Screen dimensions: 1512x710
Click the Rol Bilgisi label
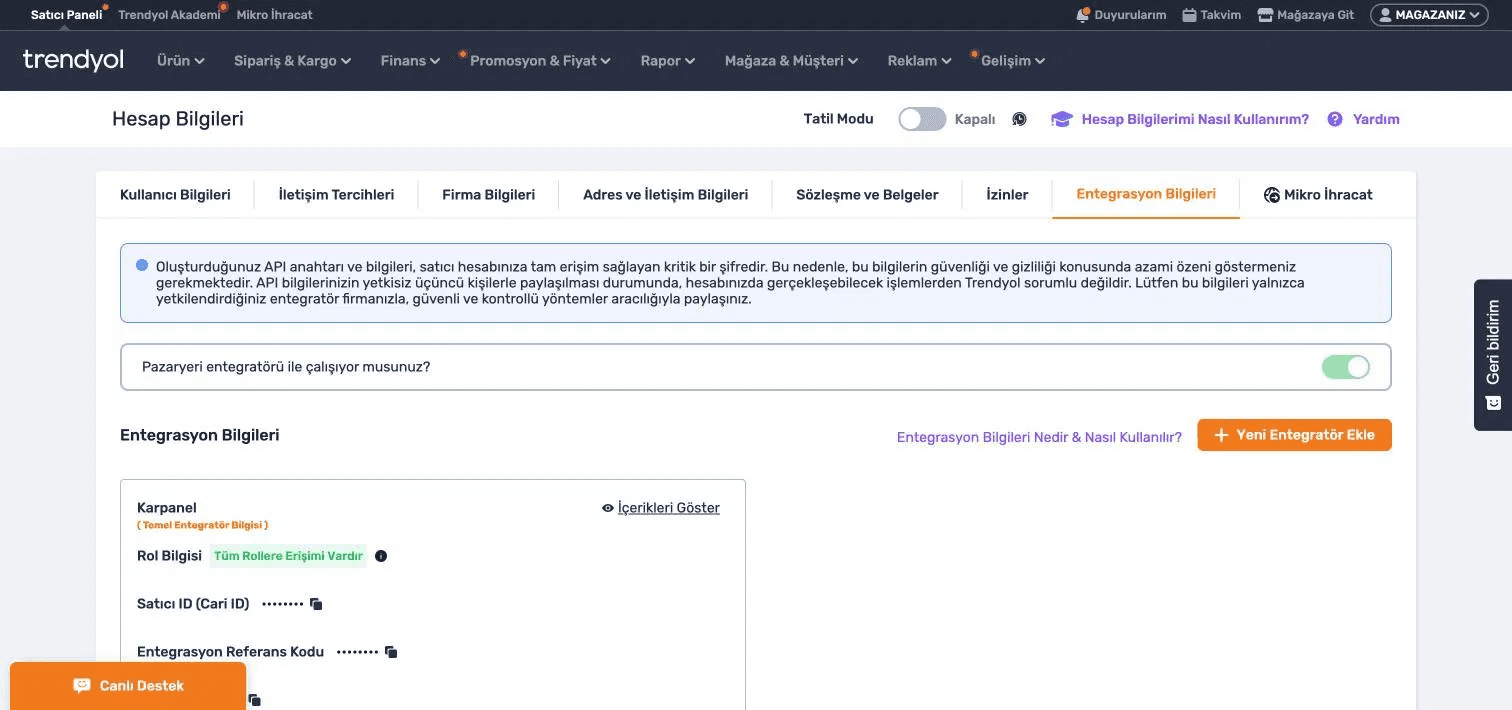[x=169, y=556]
